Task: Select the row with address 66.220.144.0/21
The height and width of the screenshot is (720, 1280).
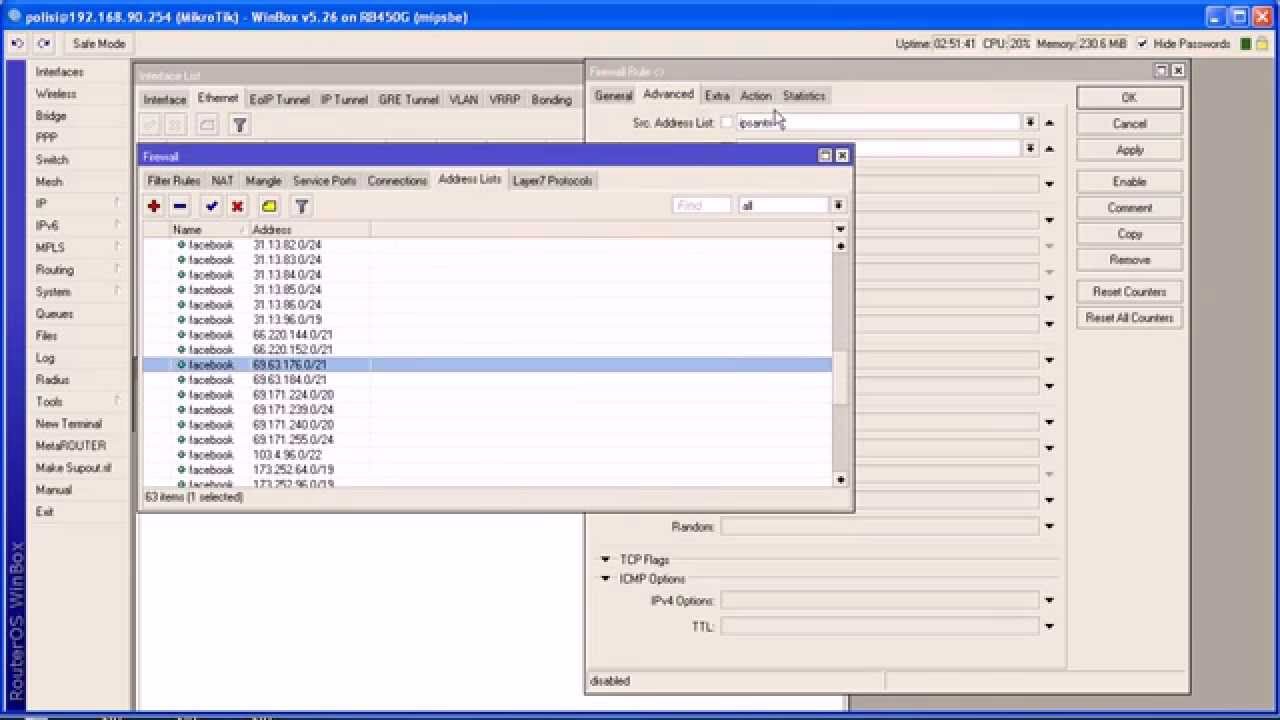Action: (x=487, y=335)
